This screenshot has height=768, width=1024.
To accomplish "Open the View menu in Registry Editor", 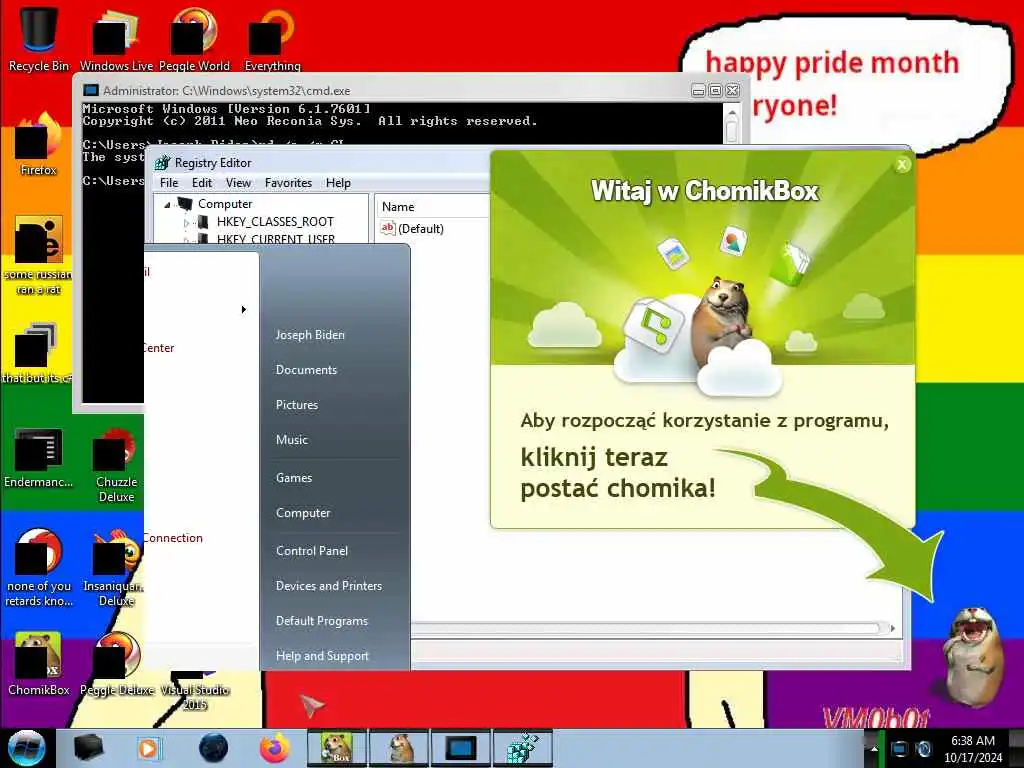I will 238,183.
